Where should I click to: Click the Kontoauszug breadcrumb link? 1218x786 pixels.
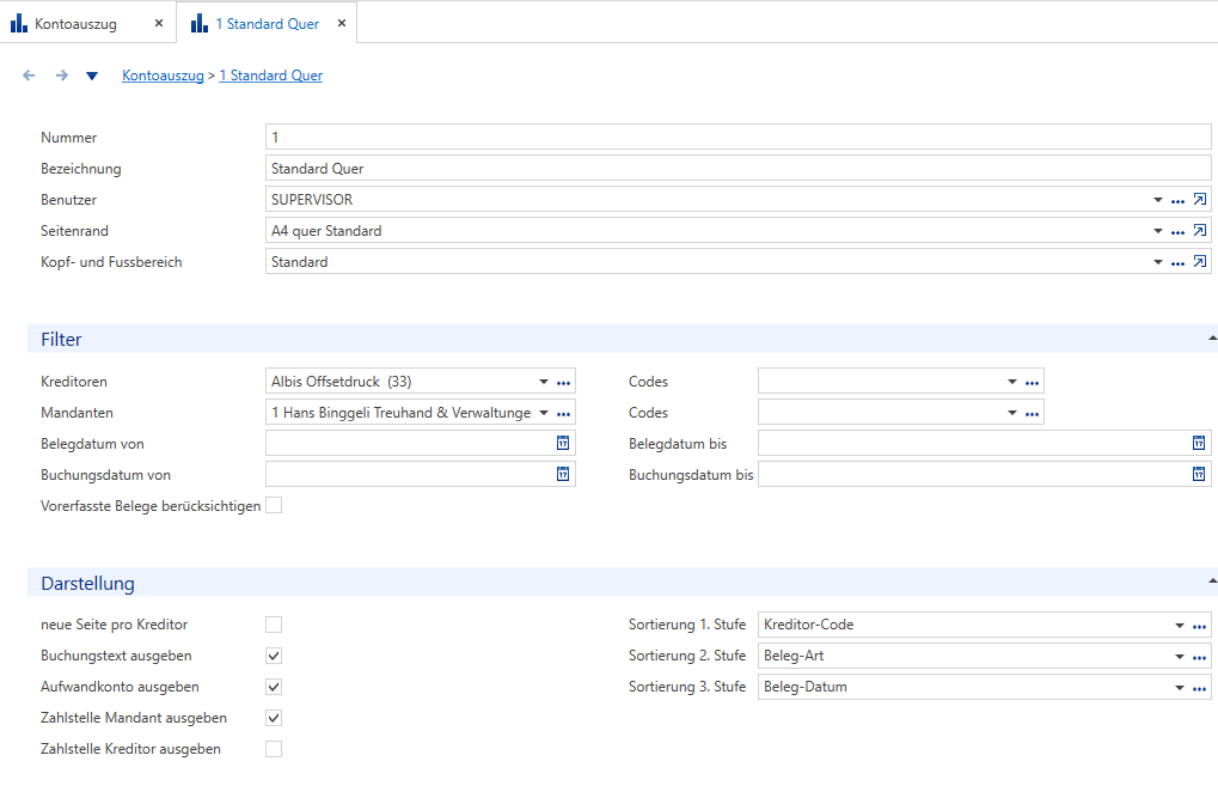click(x=163, y=75)
